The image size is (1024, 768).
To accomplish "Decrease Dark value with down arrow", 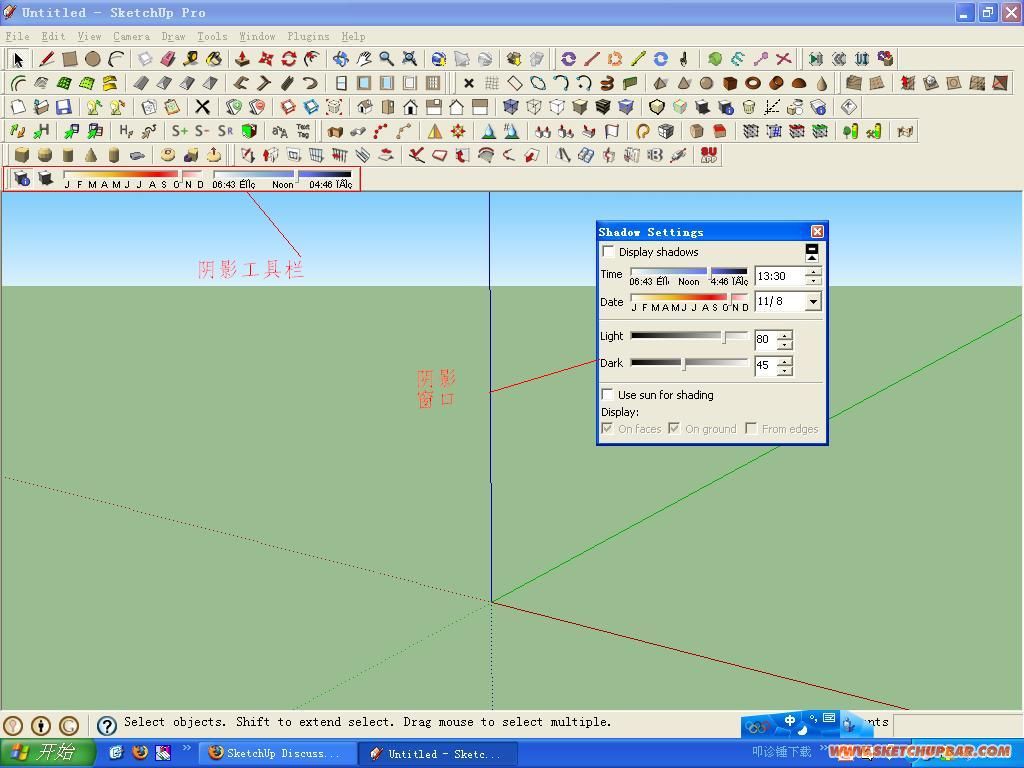I will point(786,370).
